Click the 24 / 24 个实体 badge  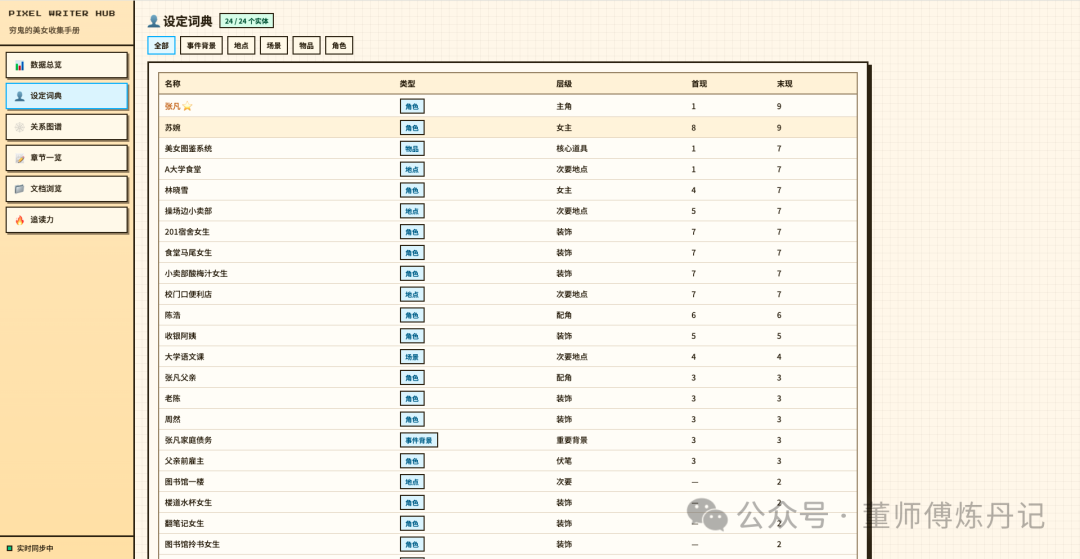[247, 21]
